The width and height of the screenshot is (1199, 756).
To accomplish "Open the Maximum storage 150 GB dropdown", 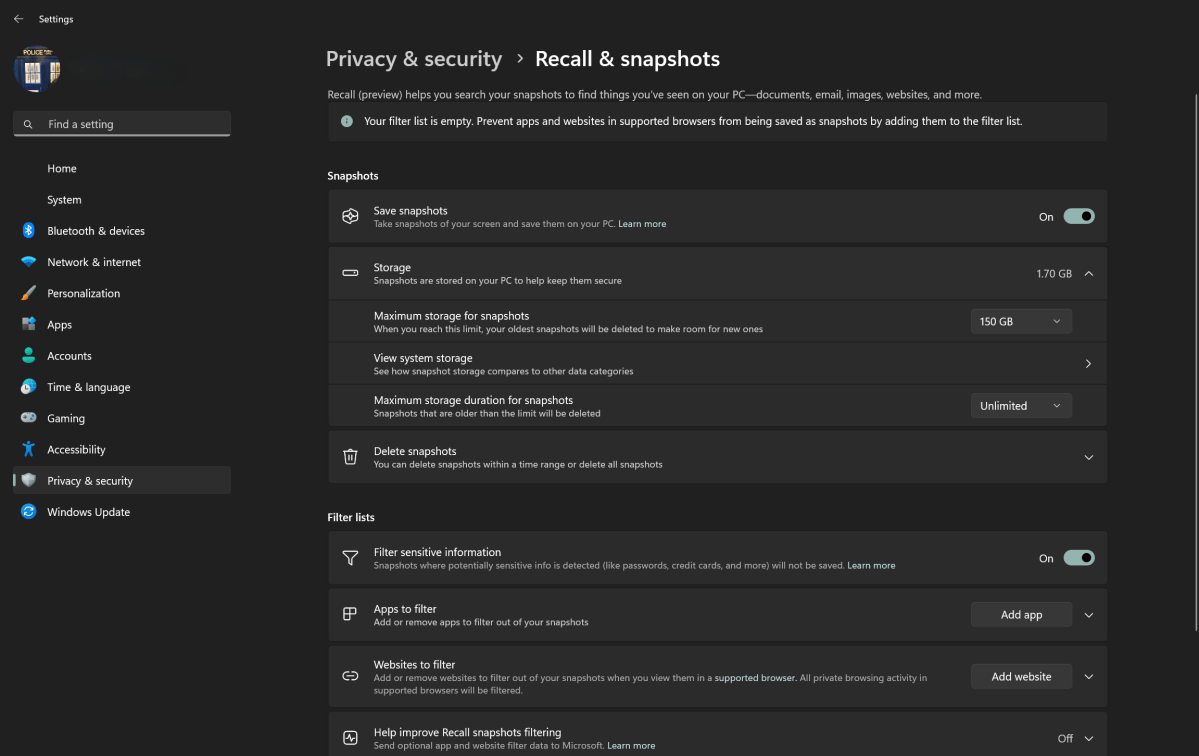I will (x=1020, y=320).
